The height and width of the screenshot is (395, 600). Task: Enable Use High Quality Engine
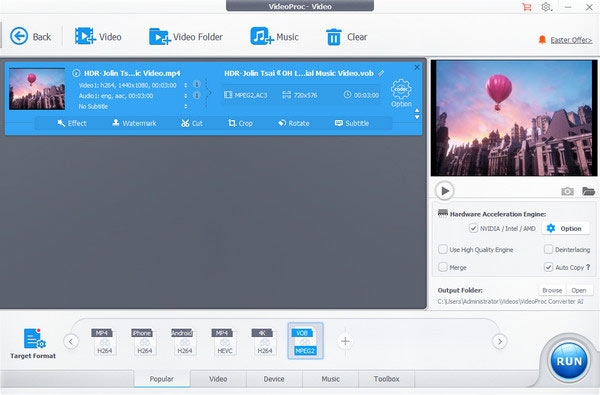(x=443, y=250)
